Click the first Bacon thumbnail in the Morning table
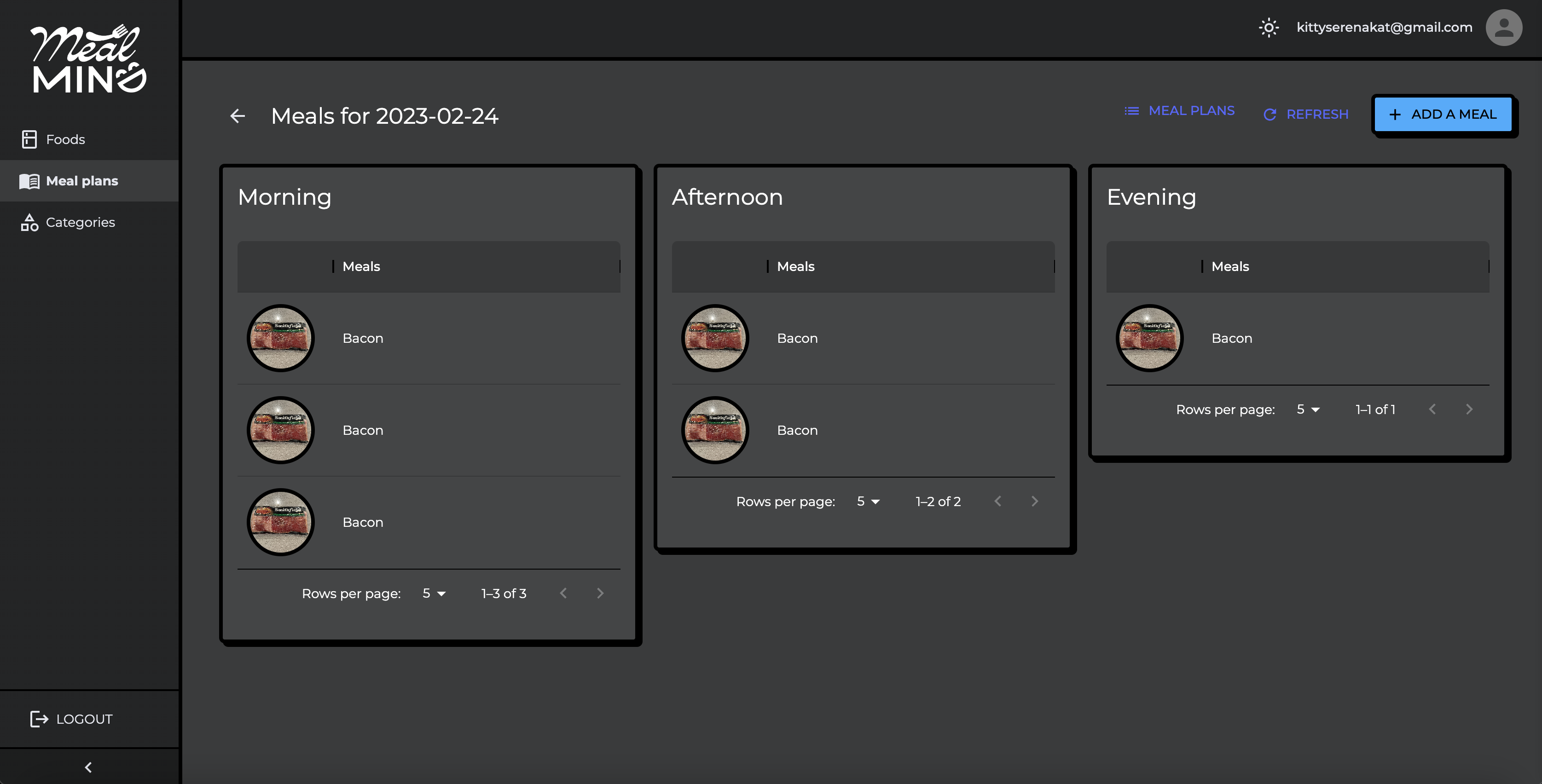The height and width of the screenshot is (784, 1542). click(280, 338)
